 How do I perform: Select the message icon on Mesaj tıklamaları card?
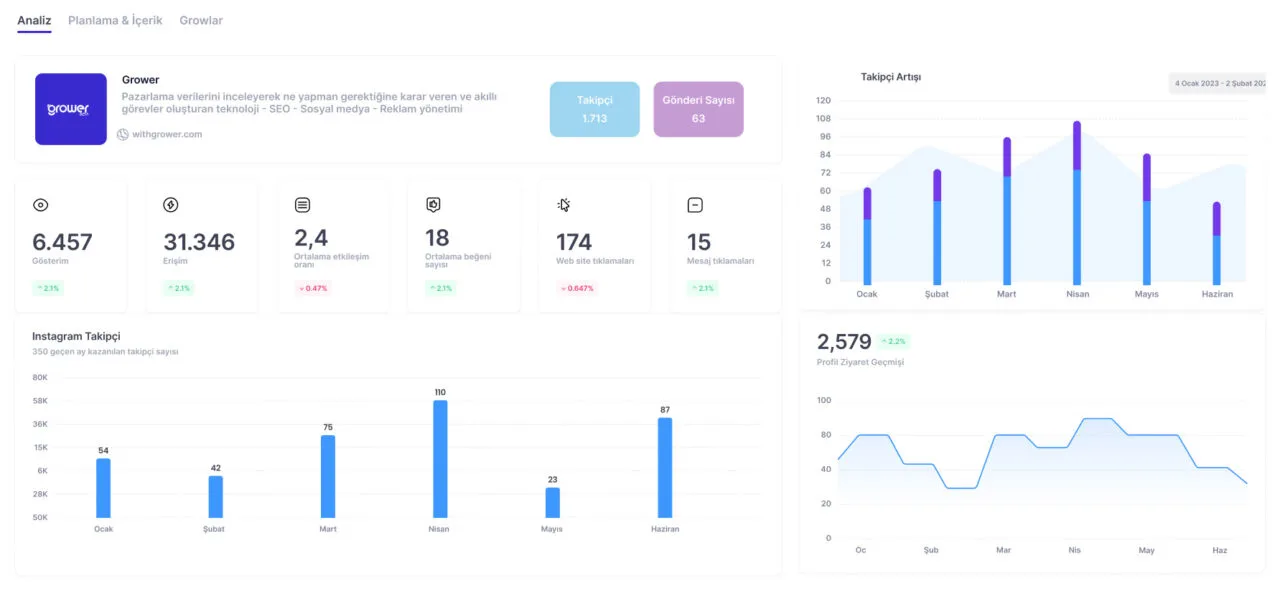[x=695, y=205]
